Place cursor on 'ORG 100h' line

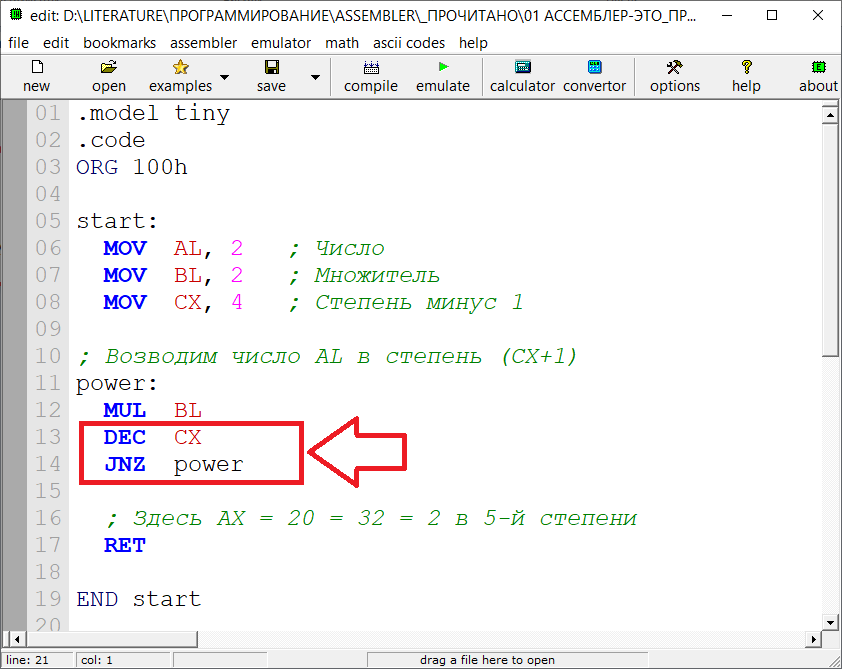pyautogui.click(x=132, y=168)
